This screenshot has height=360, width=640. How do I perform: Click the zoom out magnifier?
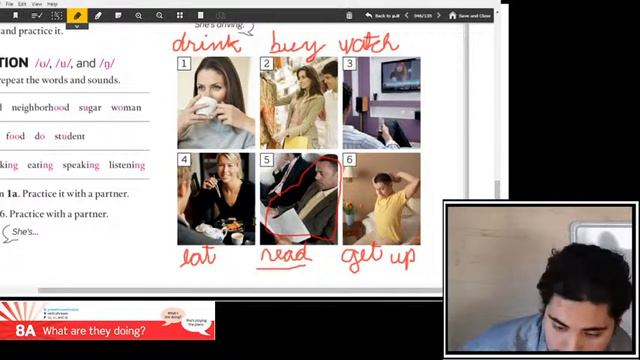(159, 16)
